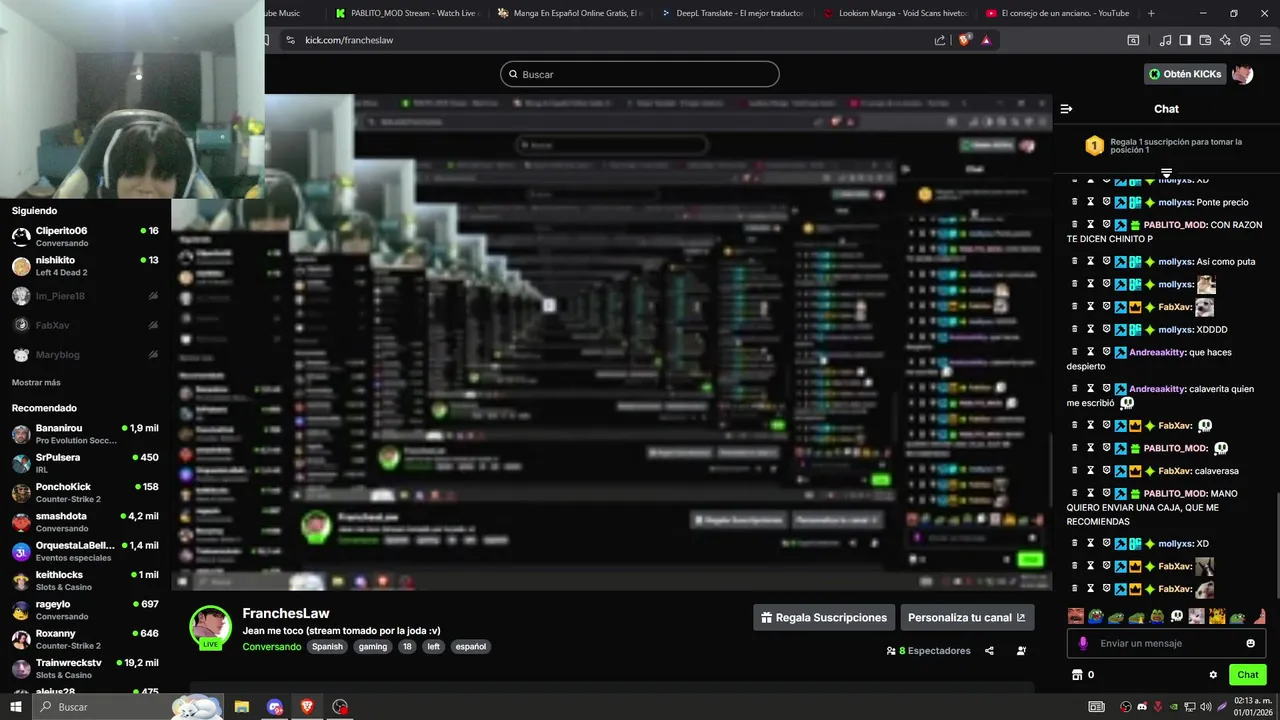
Task: Click the Buscar search field on Kick
Action: point(640,74)
